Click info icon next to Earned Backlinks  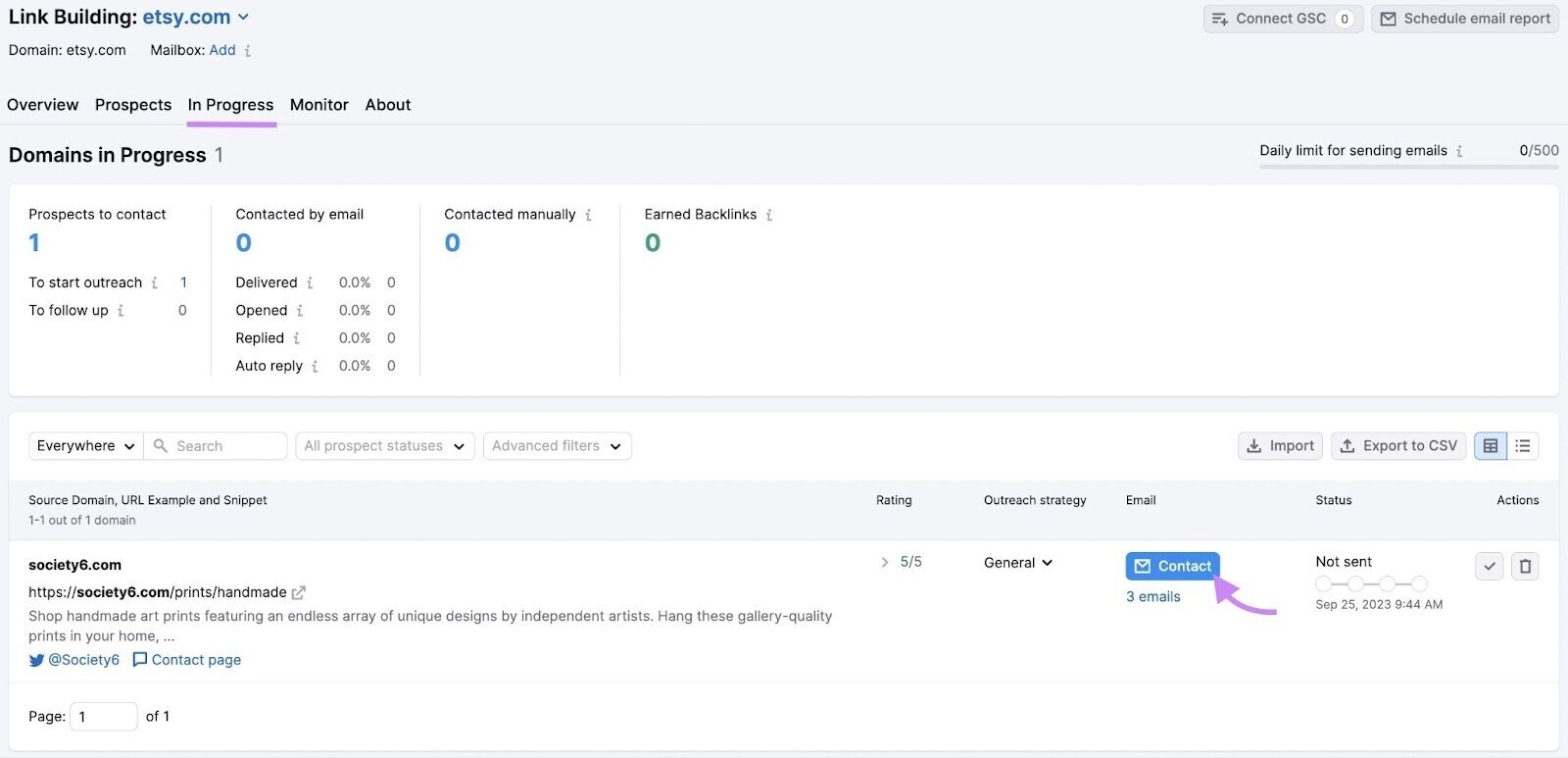pos(769,215)
